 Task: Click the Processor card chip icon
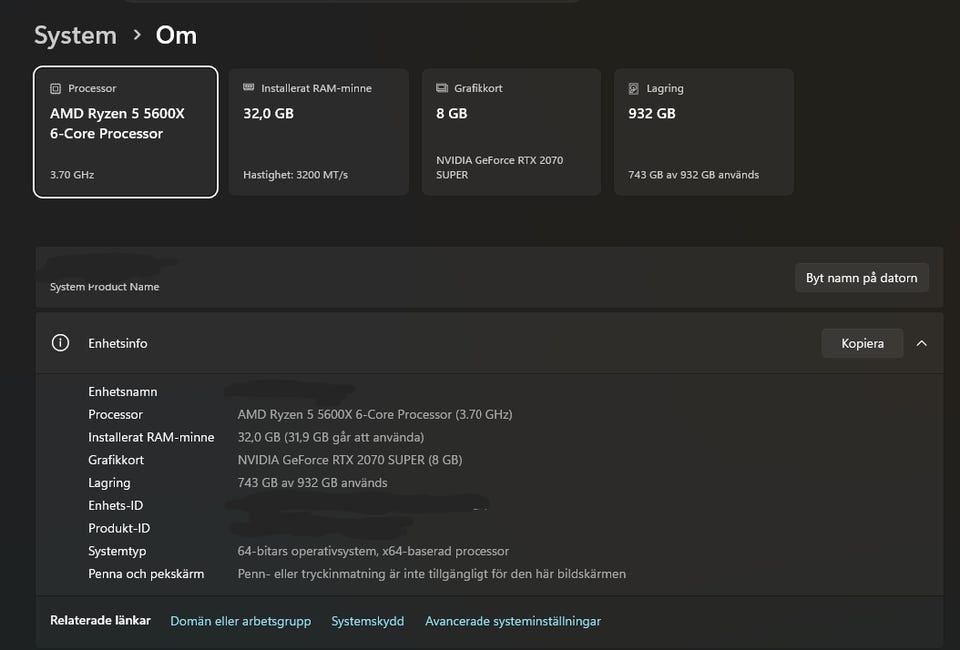point(55,89)
